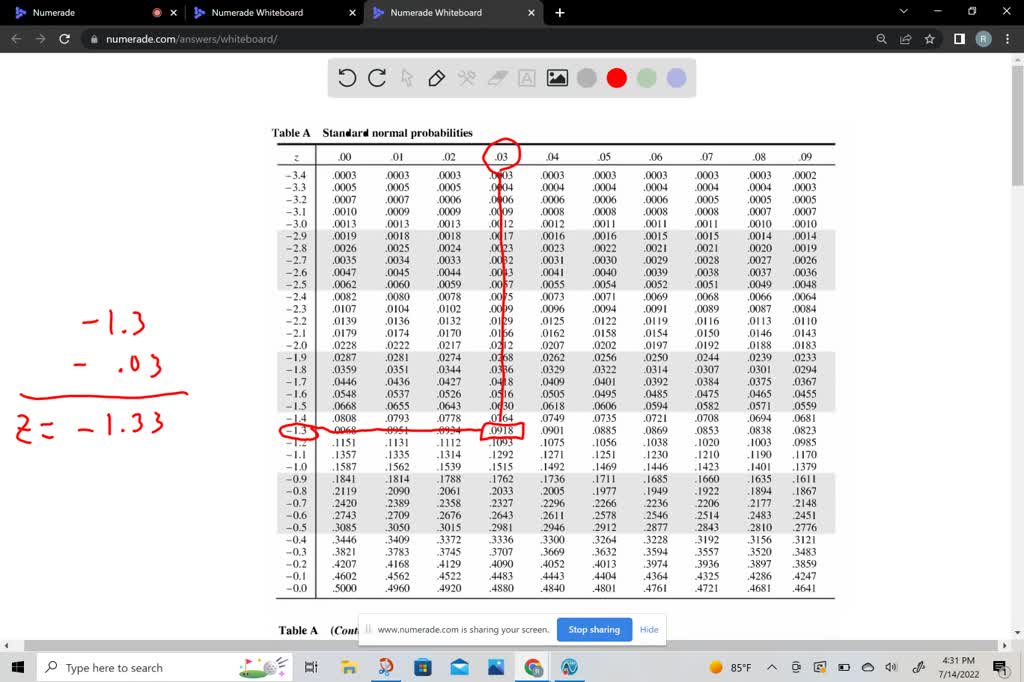Image resolution: width=1024 pixels, height=682 pixels.
Task: Mute the speaker icon in the system tray
Action: (891, 666)
